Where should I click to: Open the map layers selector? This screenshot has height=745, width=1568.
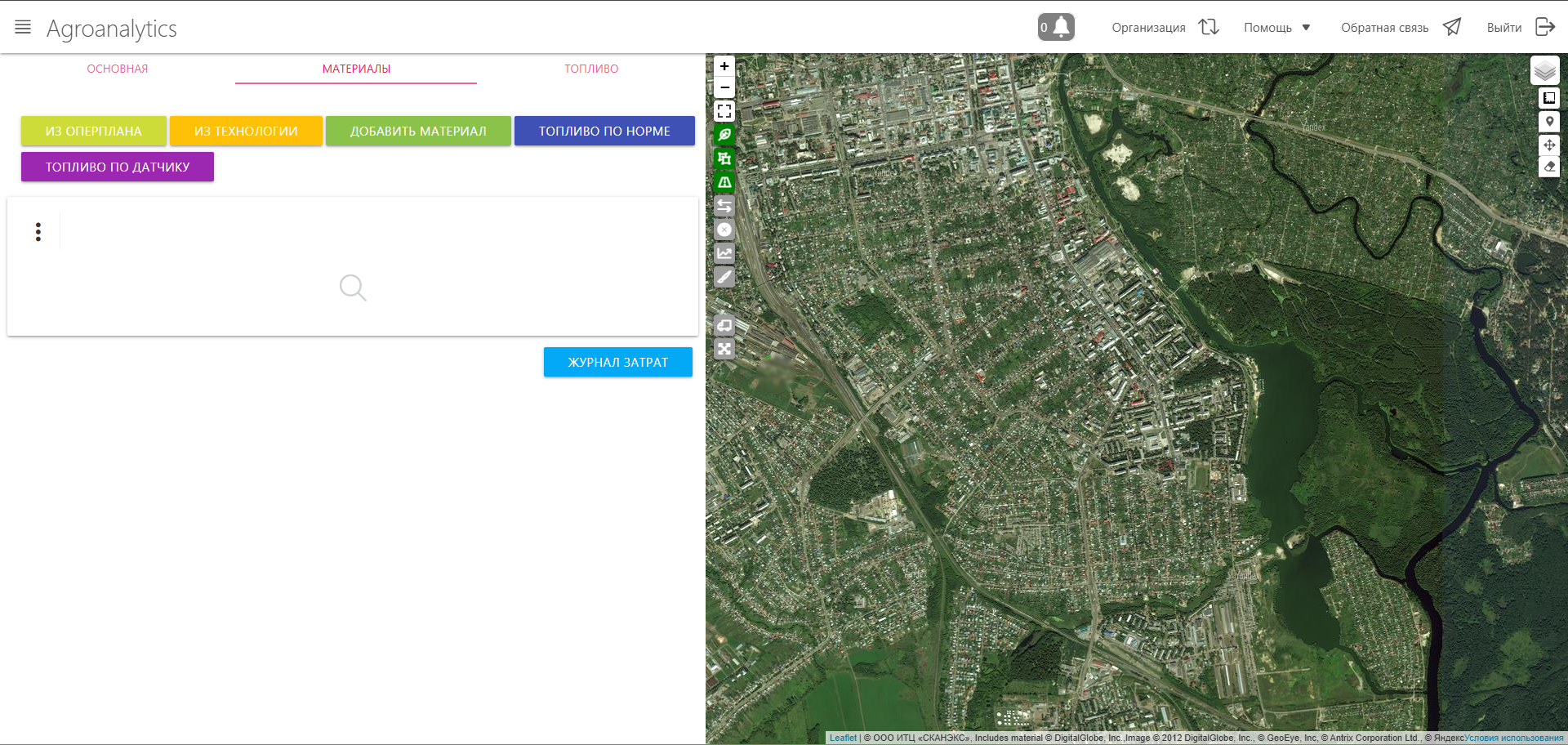click(x=1544, y=71)
